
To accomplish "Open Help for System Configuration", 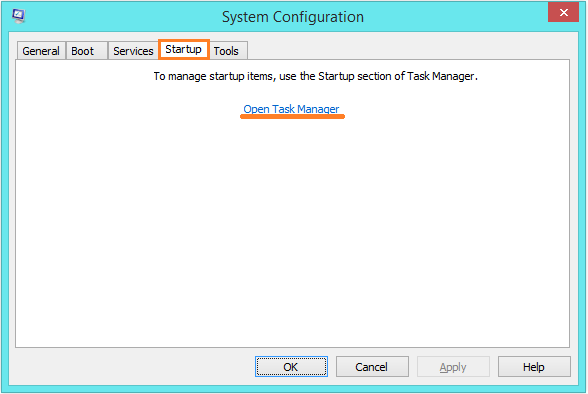I will pyautogui.click(x=534, y=367).
